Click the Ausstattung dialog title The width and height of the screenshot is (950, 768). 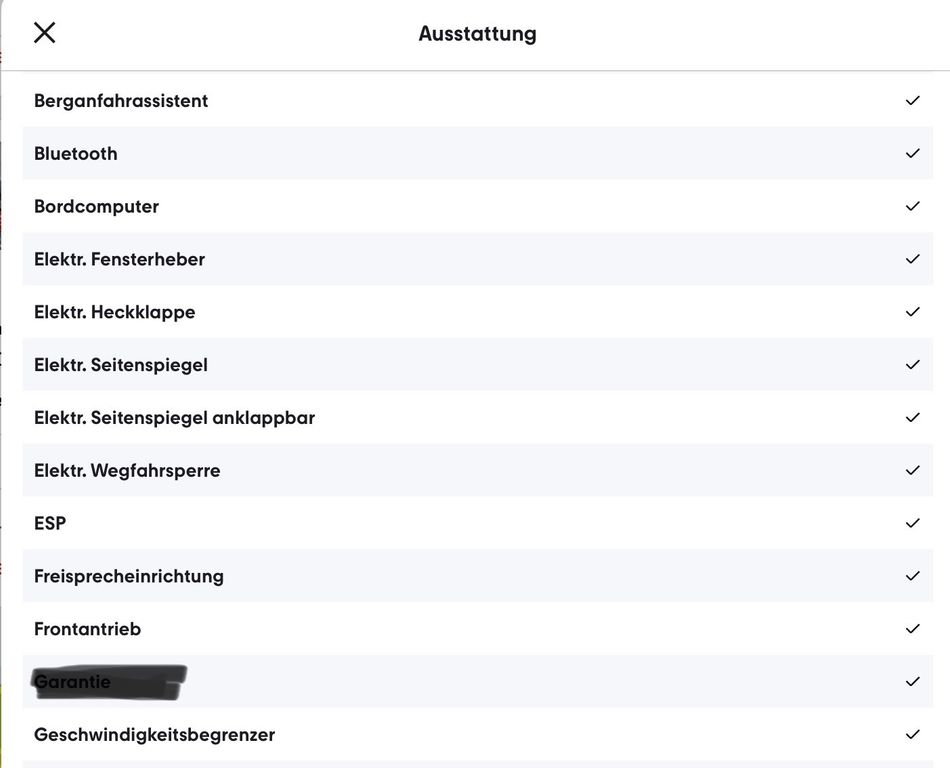[477, 34]
